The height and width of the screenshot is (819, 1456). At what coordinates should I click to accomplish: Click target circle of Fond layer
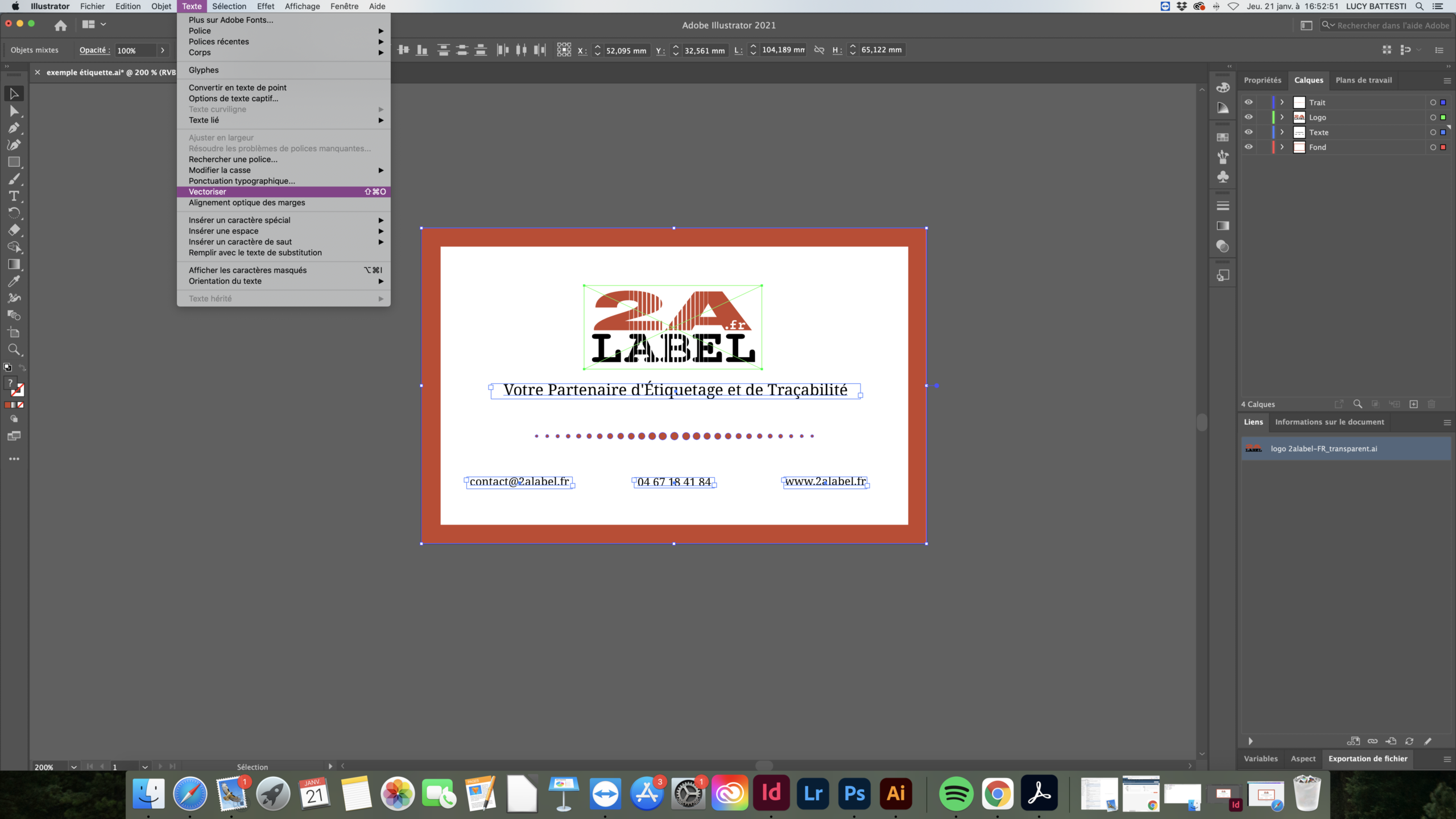pyautogui.click(x=1433, y=147)
